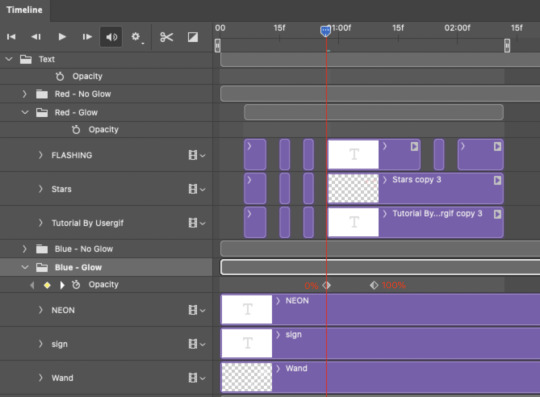This screenshot has width=540, height=397.
Task: Select the Tutorial By...rgif copy 3 clip
Action: point(416,222)
